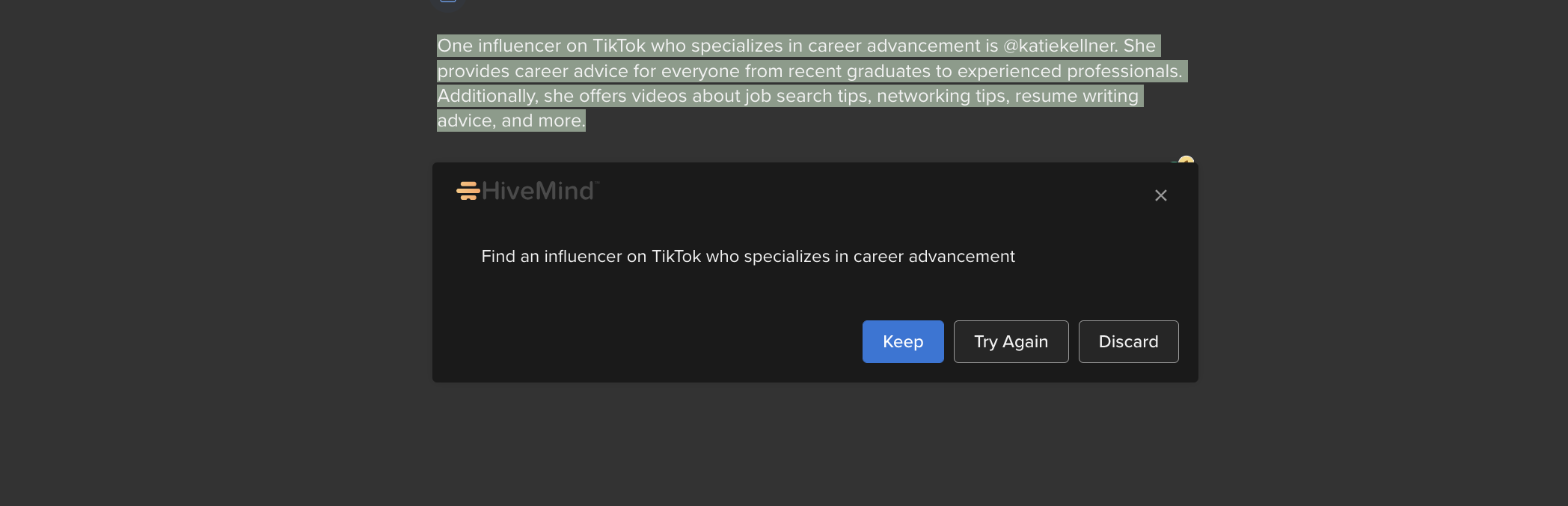Screen dimensions: 1568x506
Task: Click the yellow emoji badge above the dialog
Action: [1186, 159]
